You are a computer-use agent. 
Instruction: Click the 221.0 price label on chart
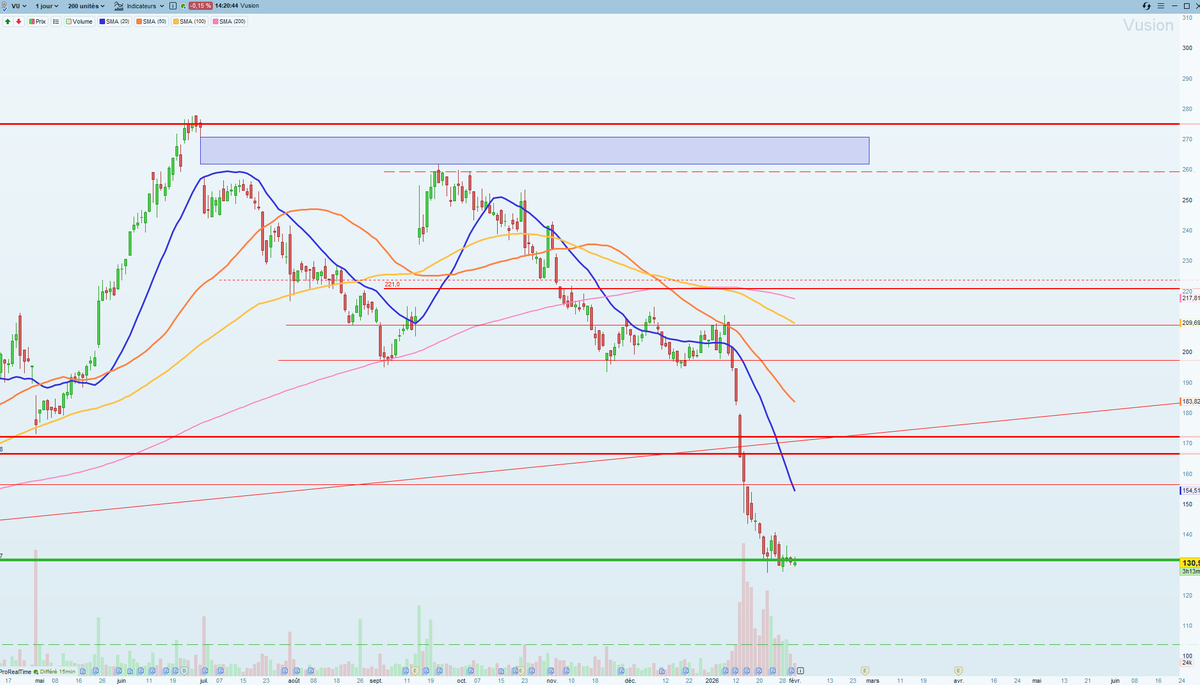tap(393, 285)
